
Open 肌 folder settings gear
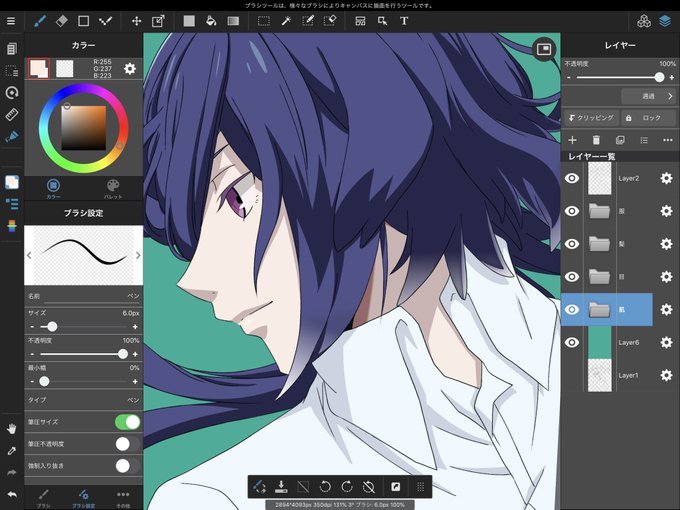(666, 309)
